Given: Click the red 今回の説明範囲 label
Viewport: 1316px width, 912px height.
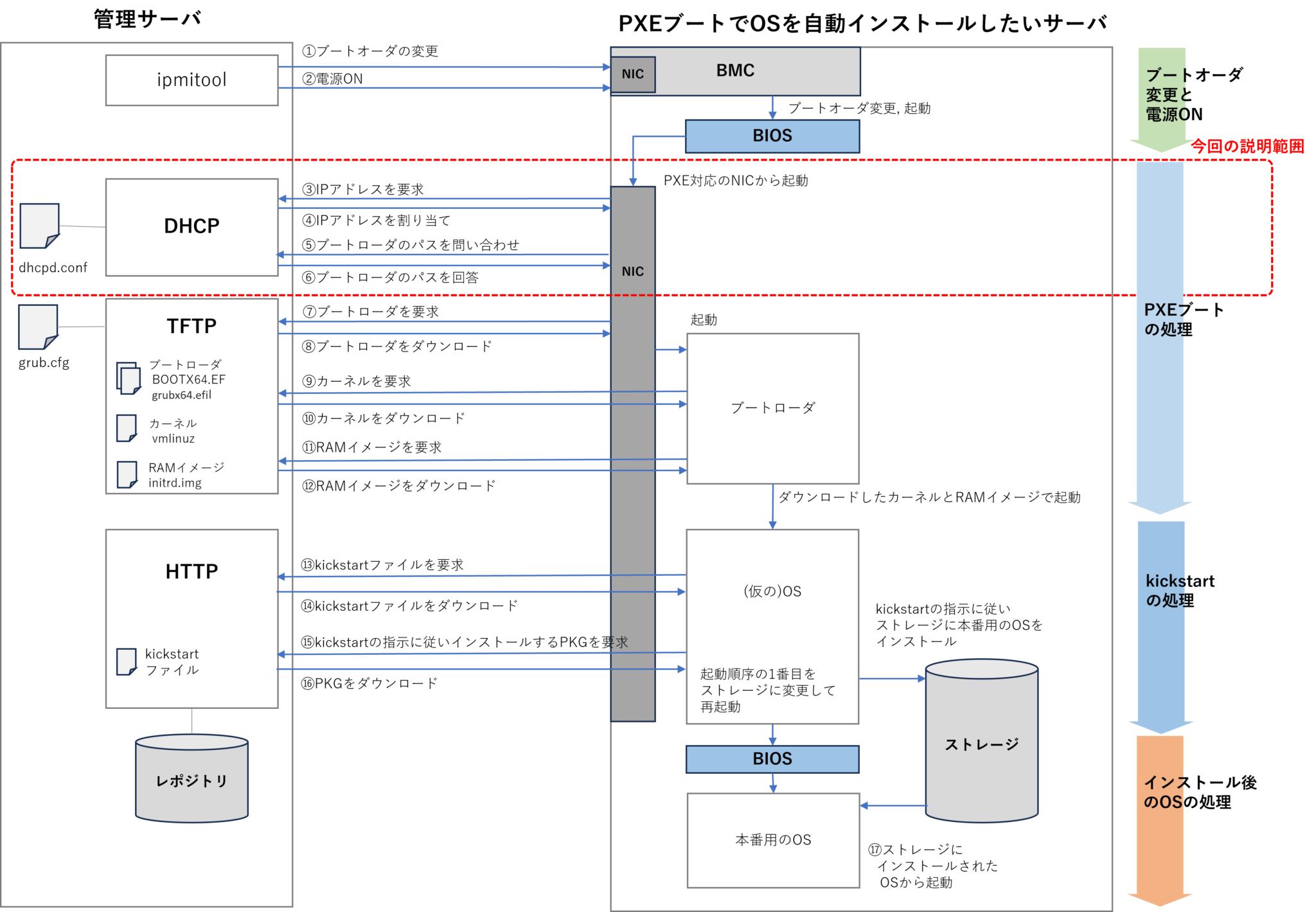Looking at the screenshot, I should 1247,147.
